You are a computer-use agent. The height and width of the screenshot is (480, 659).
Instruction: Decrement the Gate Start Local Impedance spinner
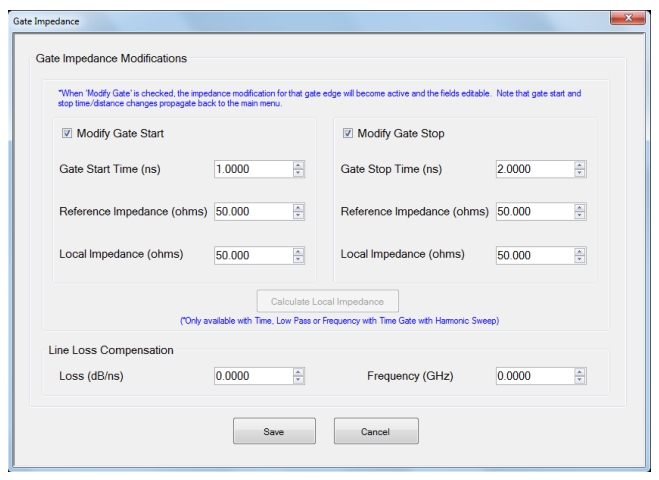tap(297, 259)
